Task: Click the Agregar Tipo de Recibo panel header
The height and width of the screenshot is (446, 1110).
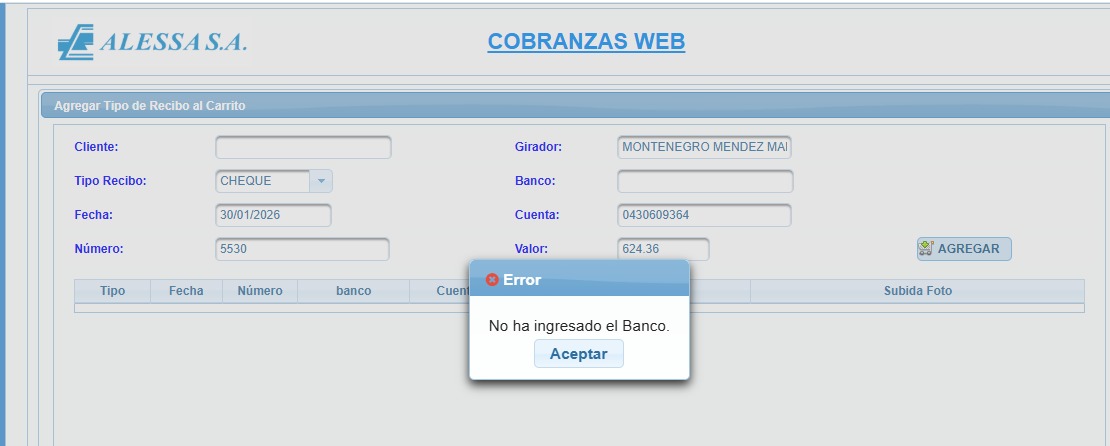Action: 150,105
